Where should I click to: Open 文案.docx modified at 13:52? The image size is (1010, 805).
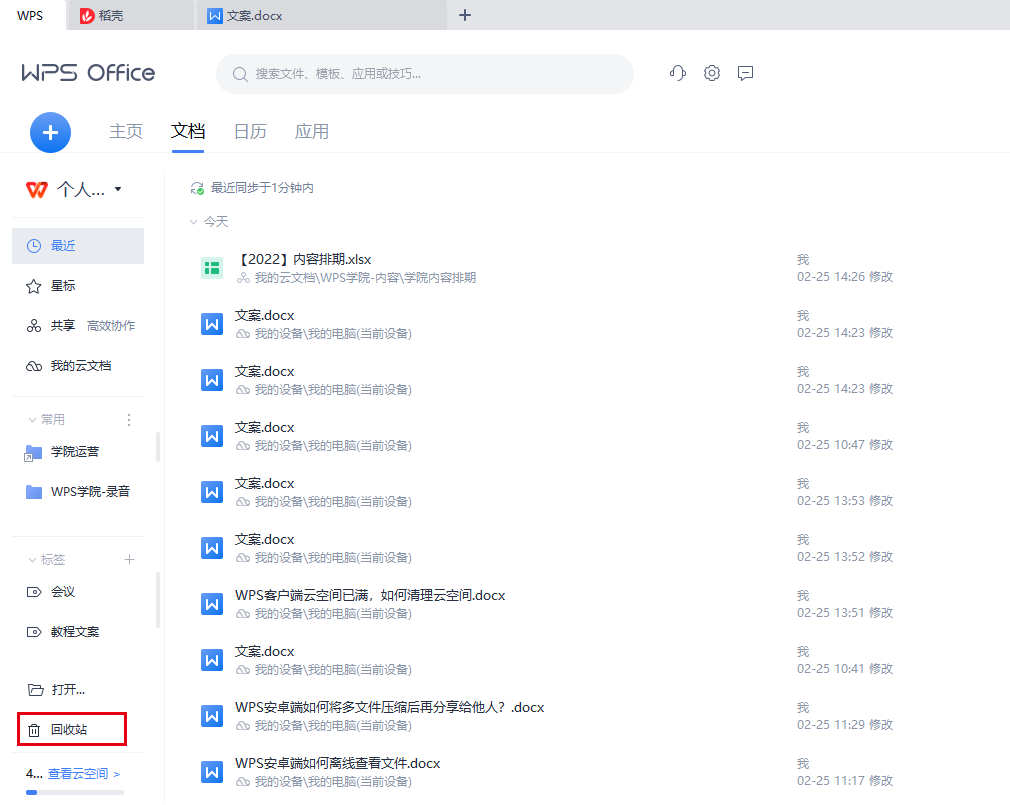coord(264,540)
